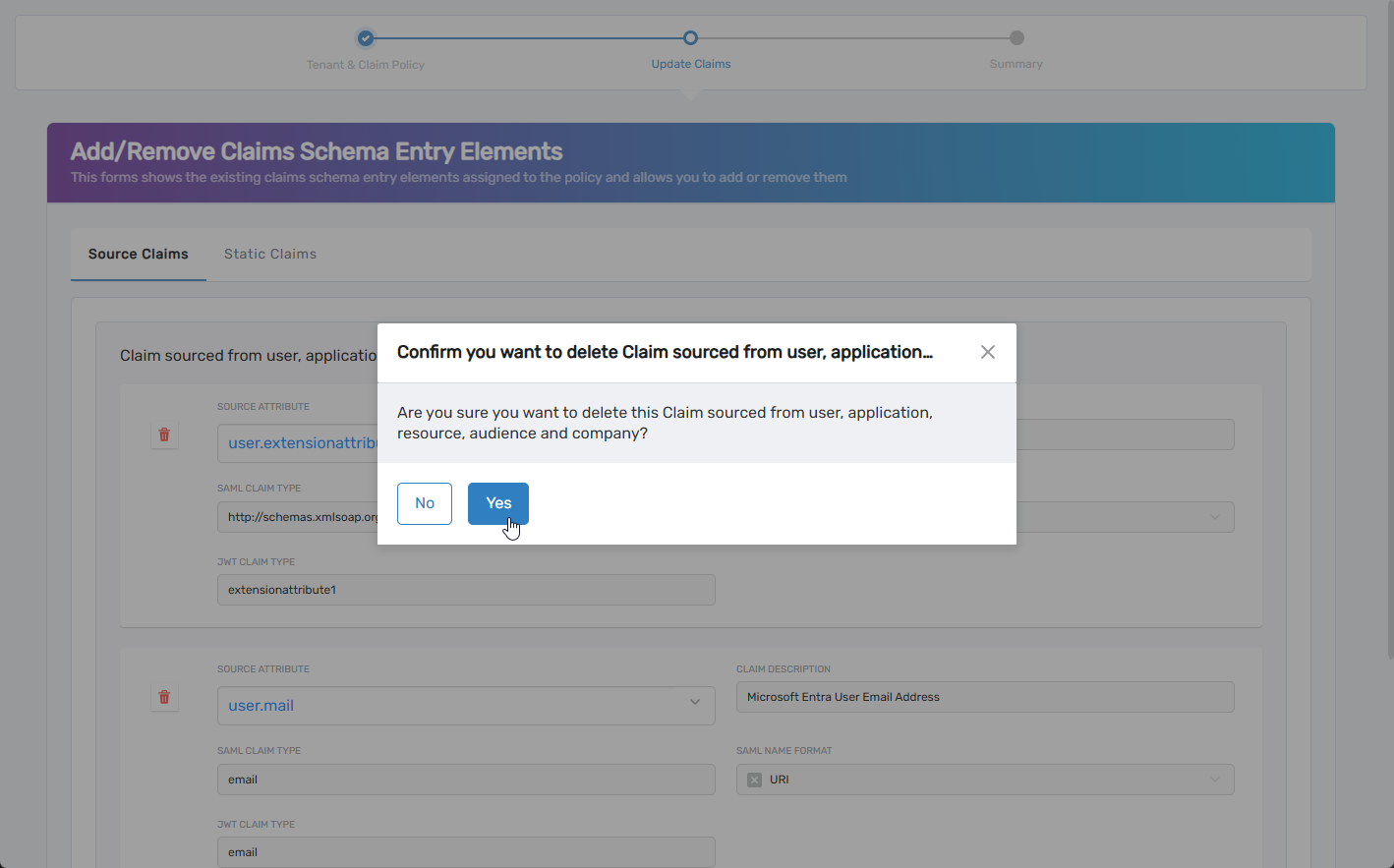Click the Update Claims progress step label
This screenshot has width=1394, height=868.
[691, 63]
